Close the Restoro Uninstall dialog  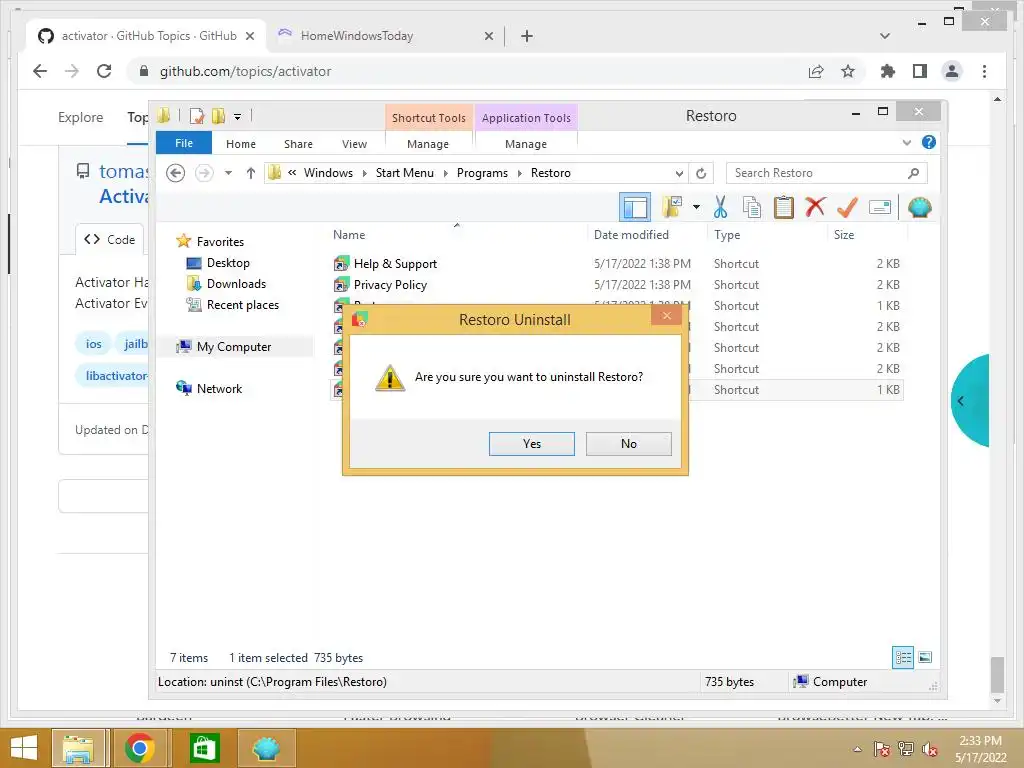666,316
